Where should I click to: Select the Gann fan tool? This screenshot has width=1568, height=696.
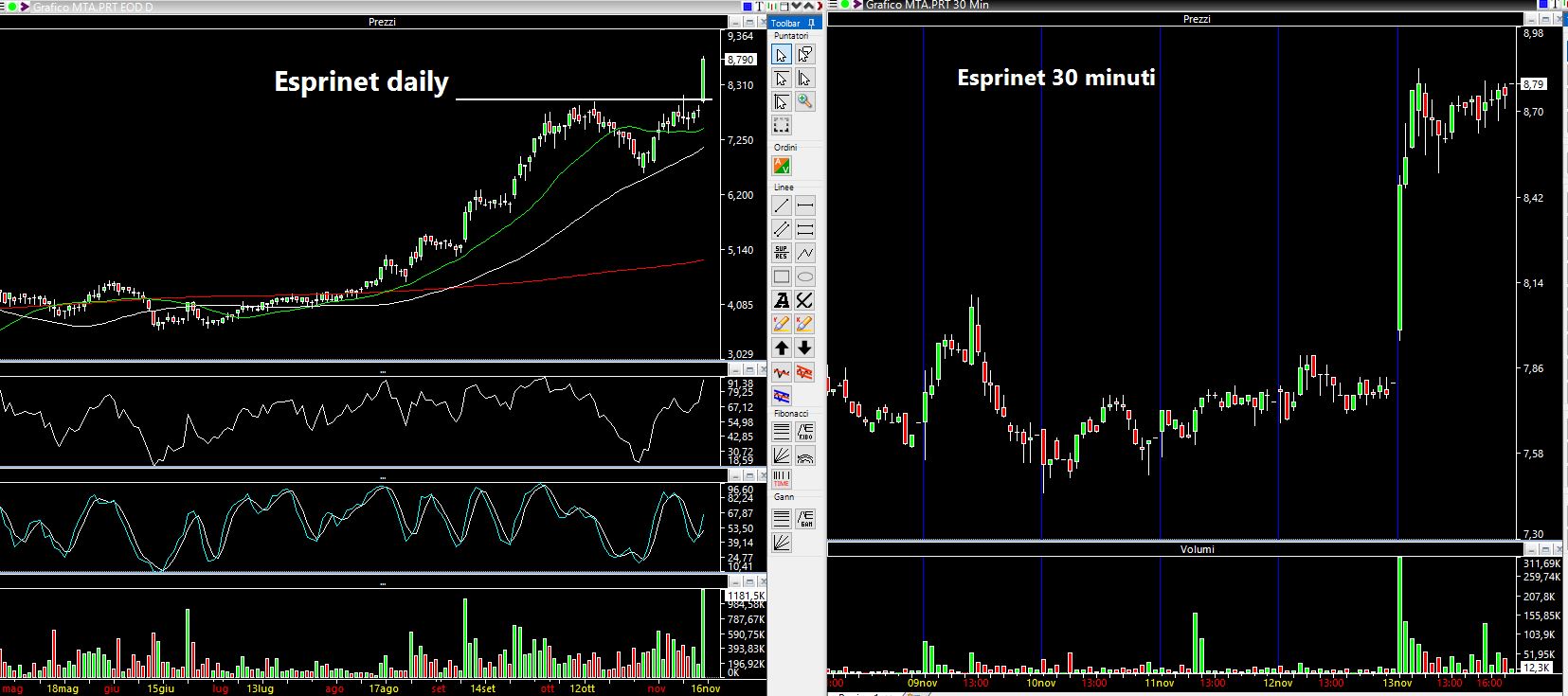(x=782, y=543)
